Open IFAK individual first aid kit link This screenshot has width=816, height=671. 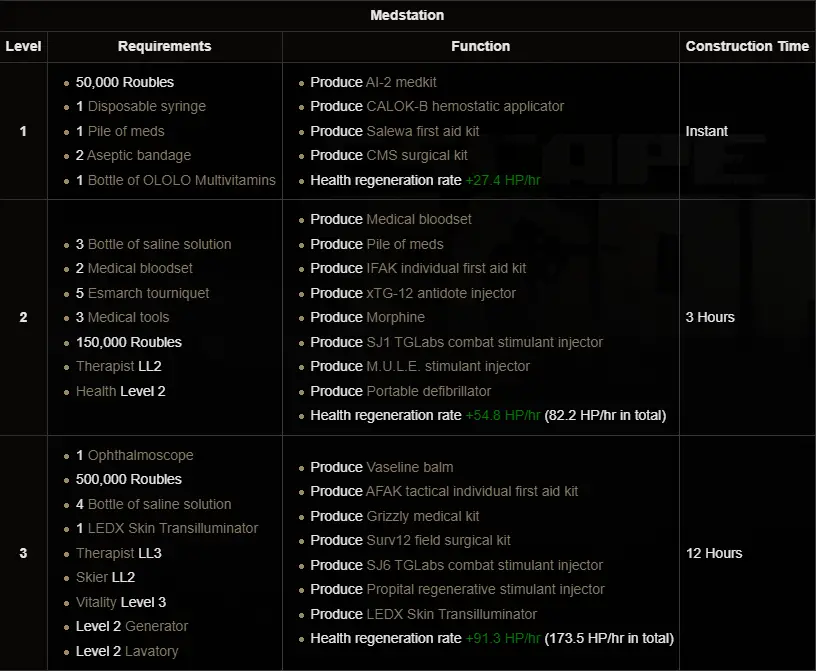(x=446, y=268)
